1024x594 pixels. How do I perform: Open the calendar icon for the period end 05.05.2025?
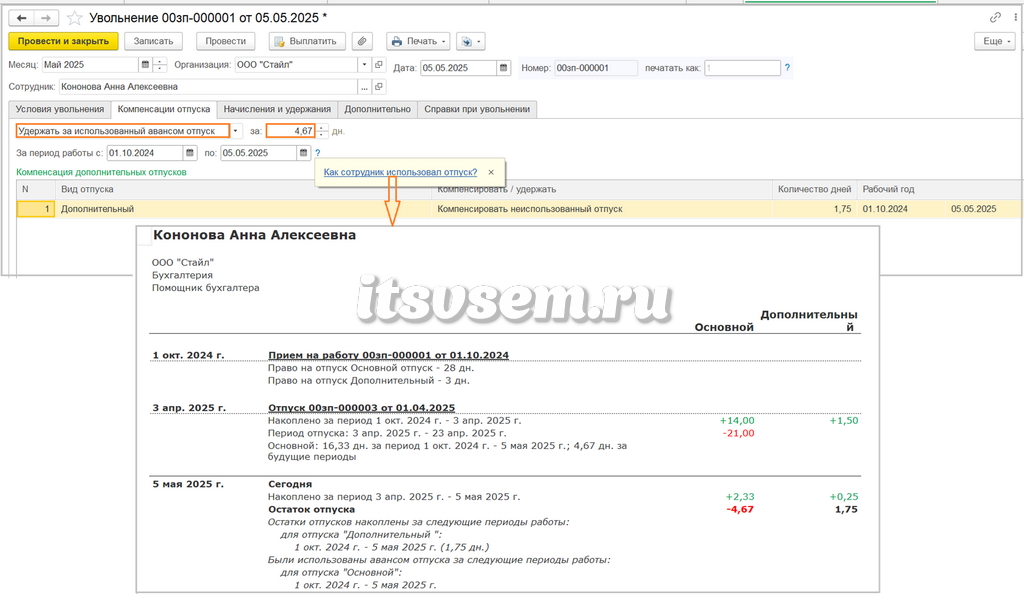click(x=303, y=153)
